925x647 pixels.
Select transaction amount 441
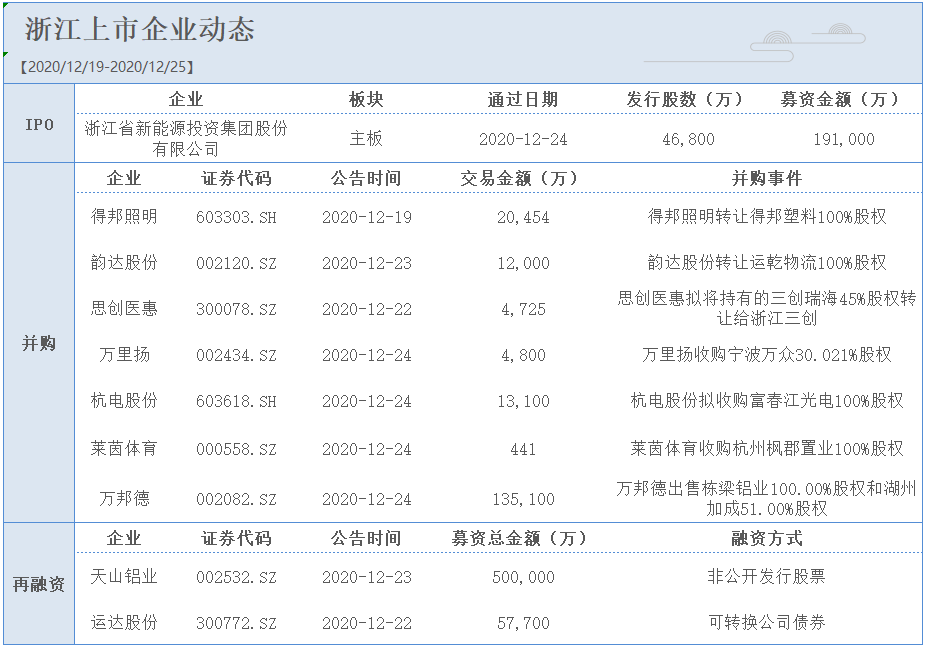pos(523,449)
